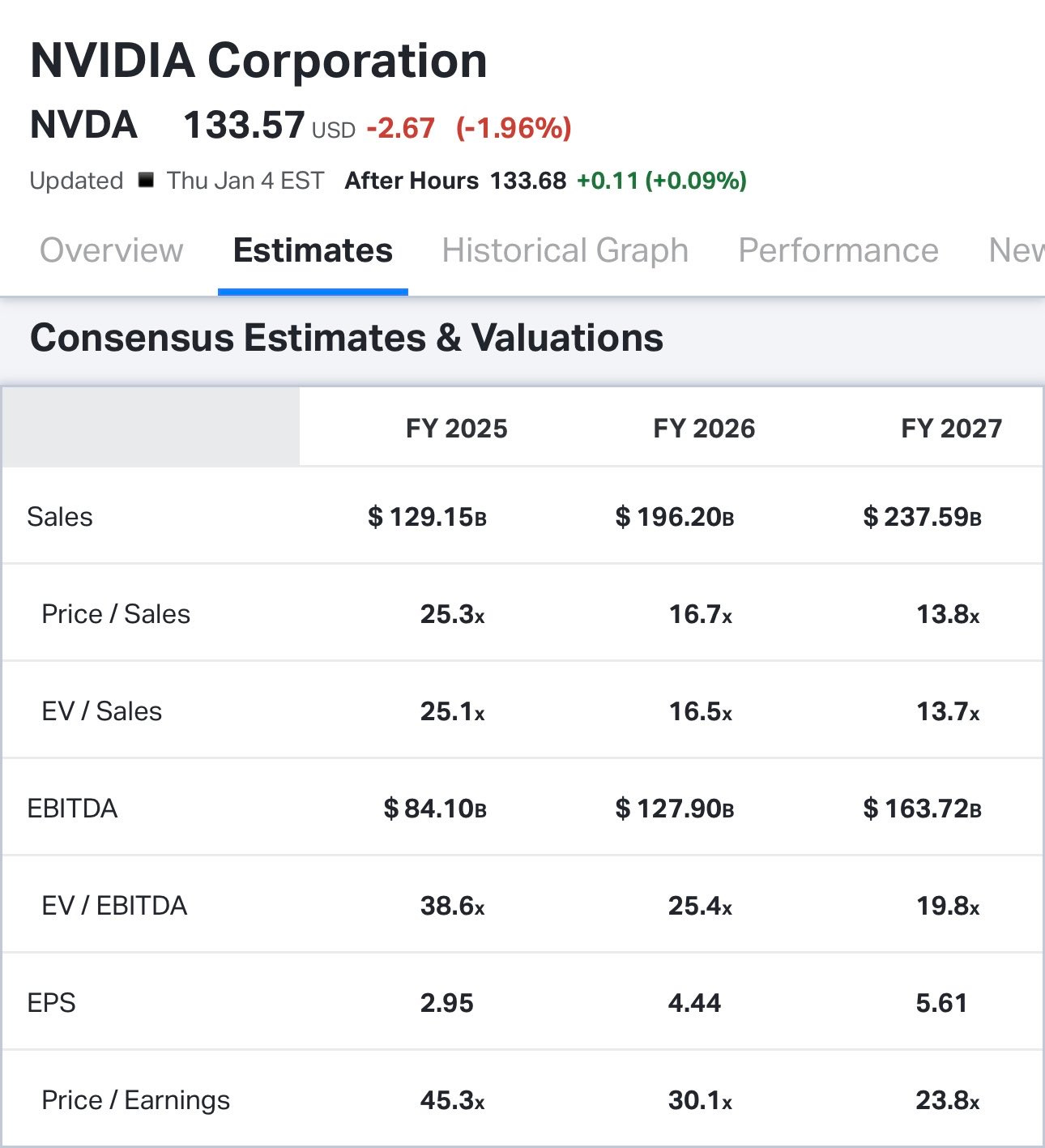Viewport: 1045px width, 1148px height.
Task: Click the After Hours price 133.68
Action: point(527,180)
